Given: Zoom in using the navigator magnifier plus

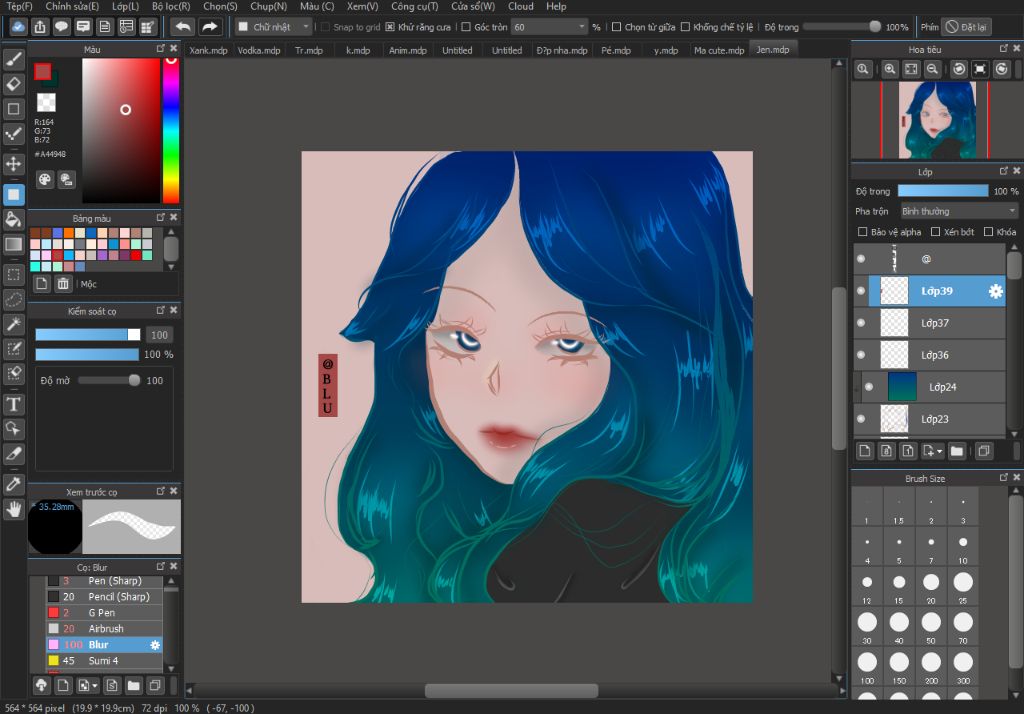Looking at the screenshot, I should [x=889, y=69].
